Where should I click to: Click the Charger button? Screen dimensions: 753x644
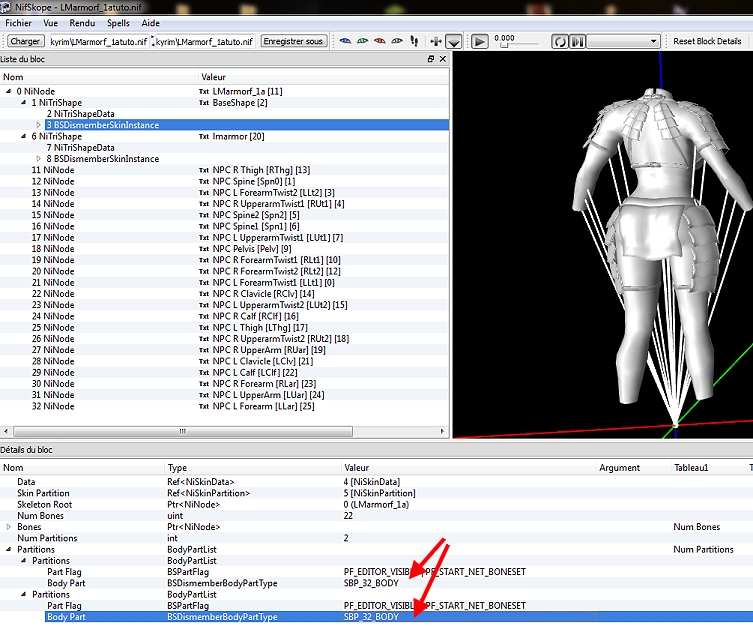[25, 41]
